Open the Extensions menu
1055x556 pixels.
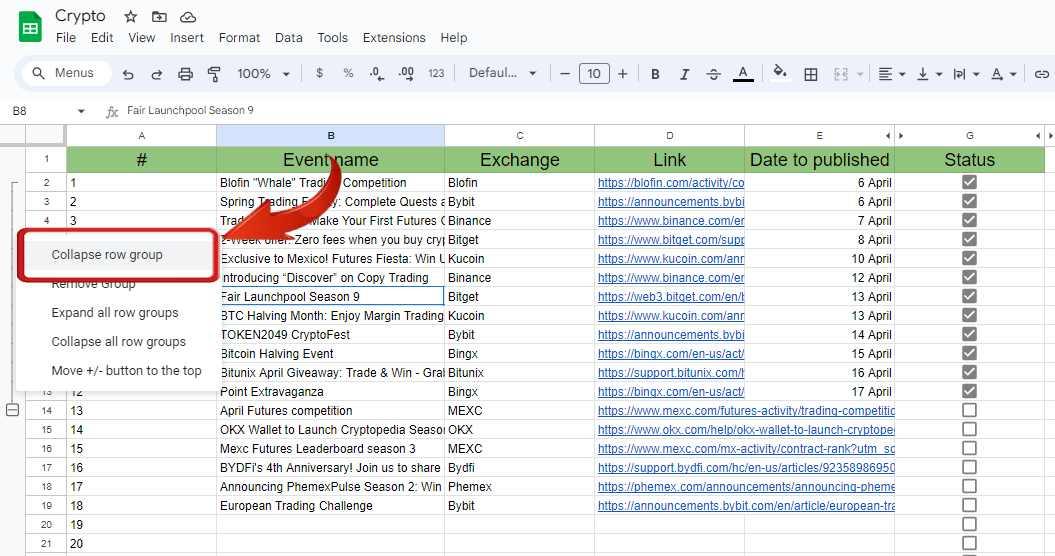(394, 38)
